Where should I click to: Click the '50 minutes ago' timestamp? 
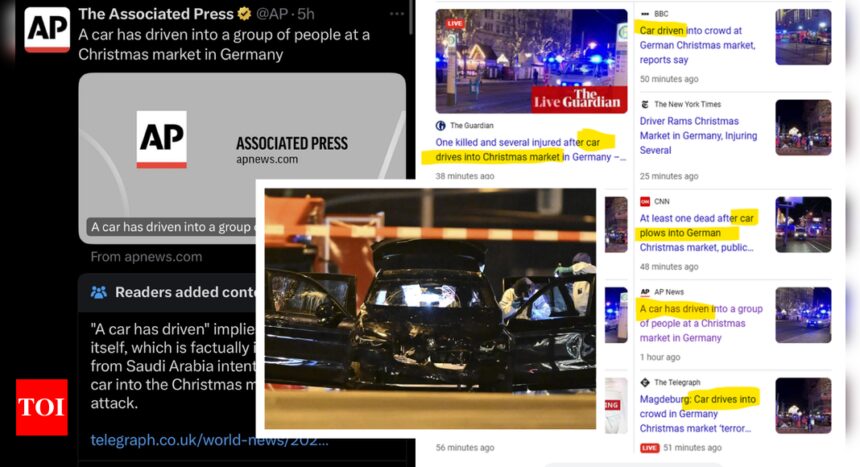[x=669, y=79]
